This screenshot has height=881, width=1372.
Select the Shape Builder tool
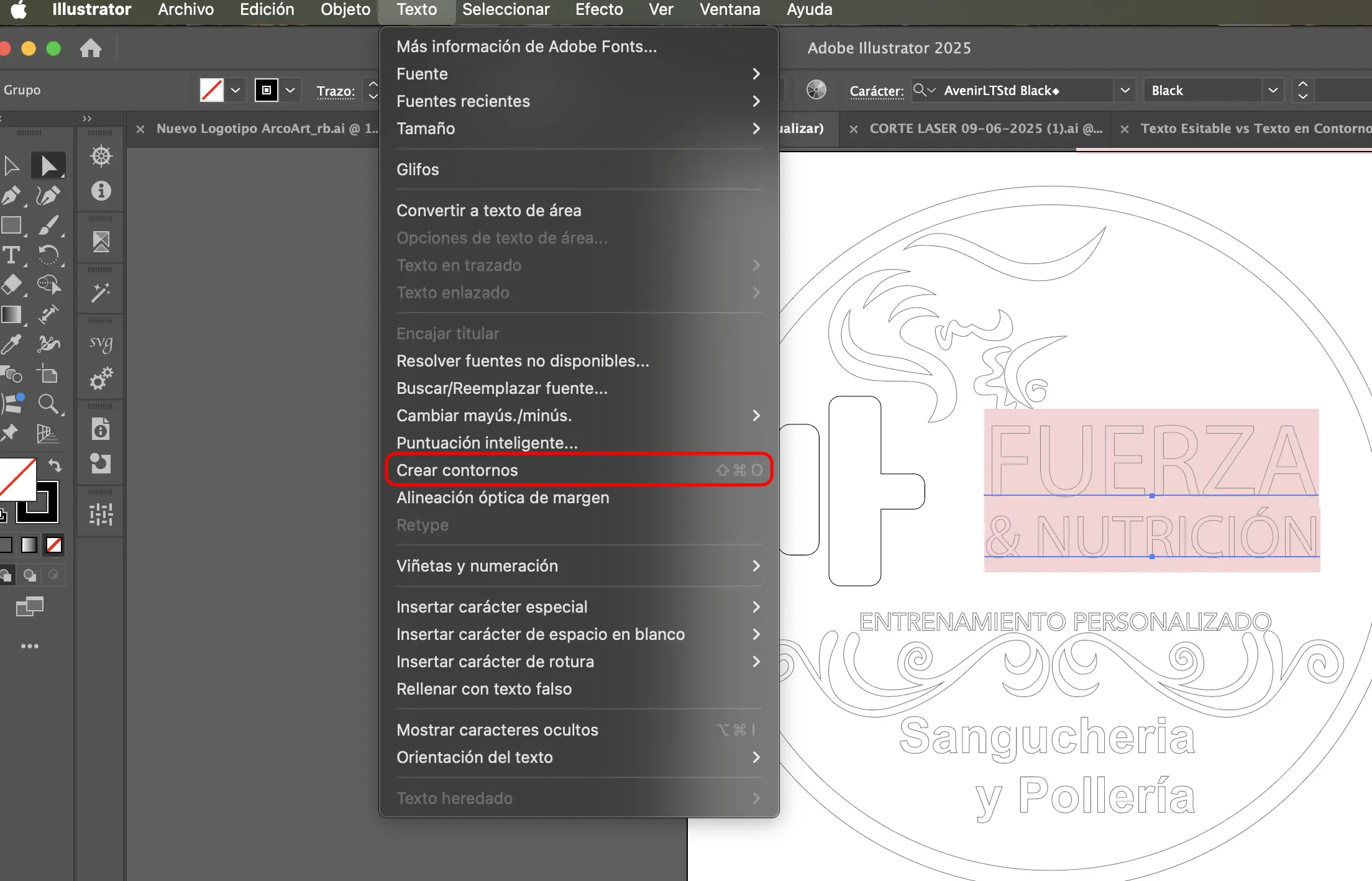pos(48,285)
